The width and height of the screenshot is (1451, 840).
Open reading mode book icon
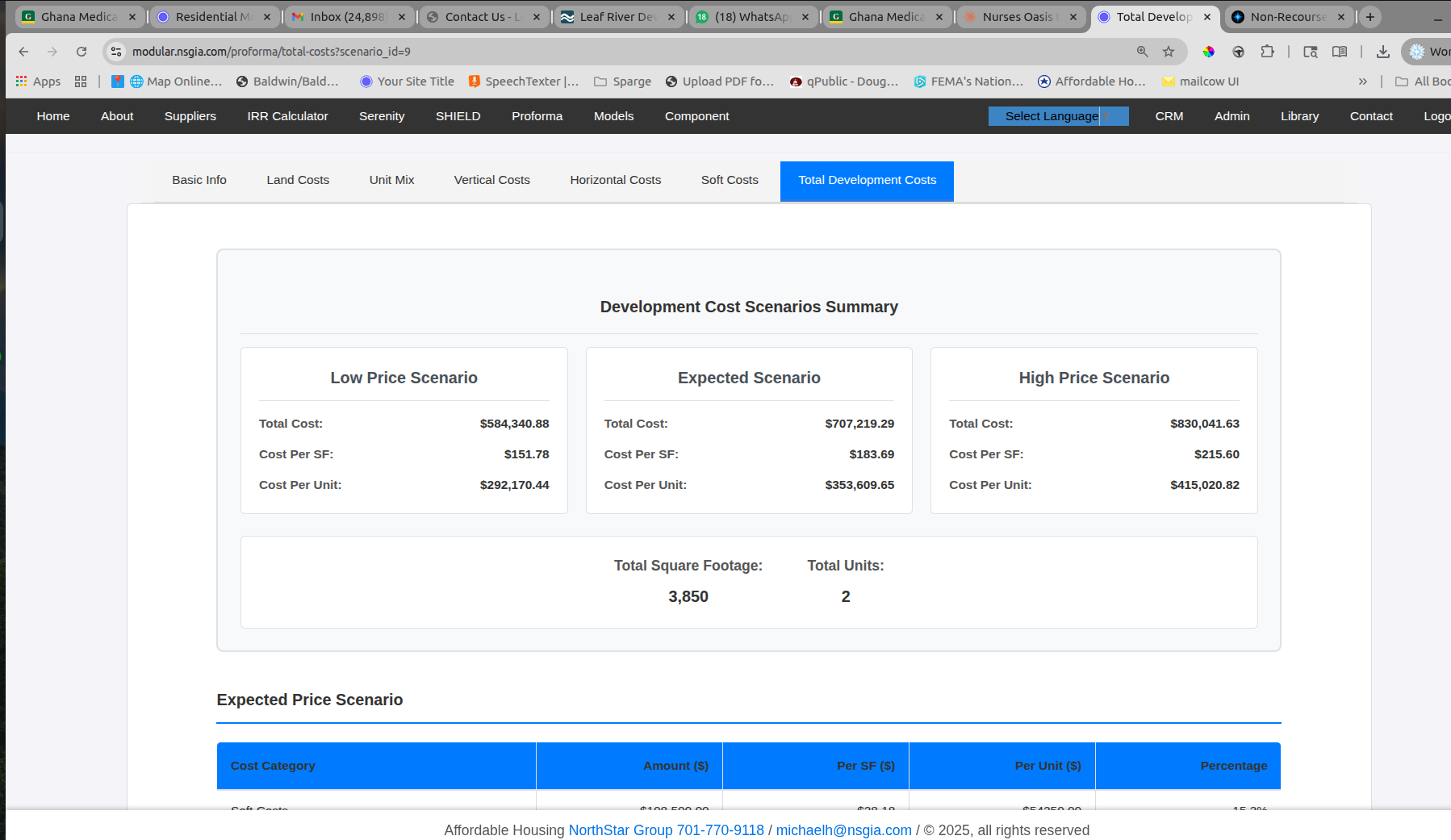pyautogui.click(x=1339, y=52)
